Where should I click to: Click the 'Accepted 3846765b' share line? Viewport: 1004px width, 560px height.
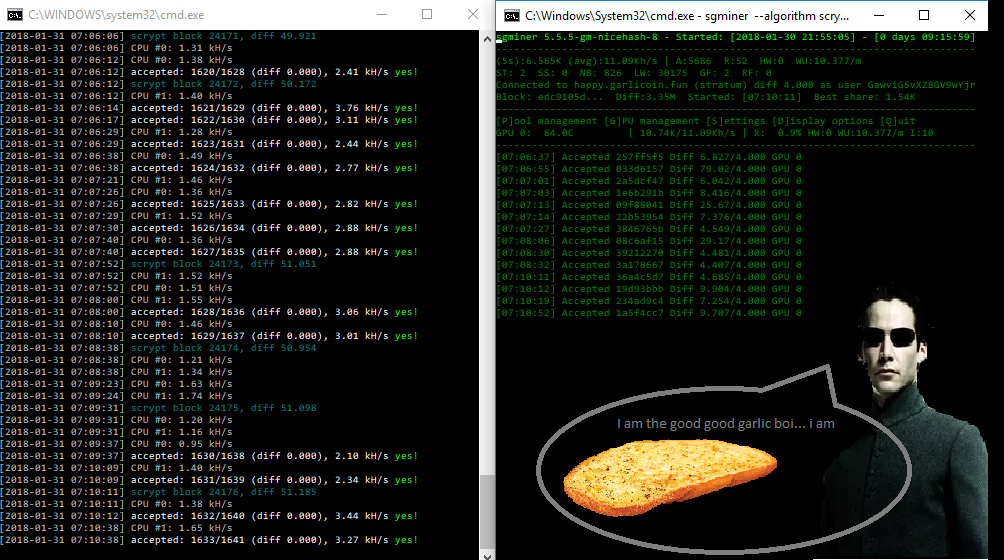click(649, 229)
